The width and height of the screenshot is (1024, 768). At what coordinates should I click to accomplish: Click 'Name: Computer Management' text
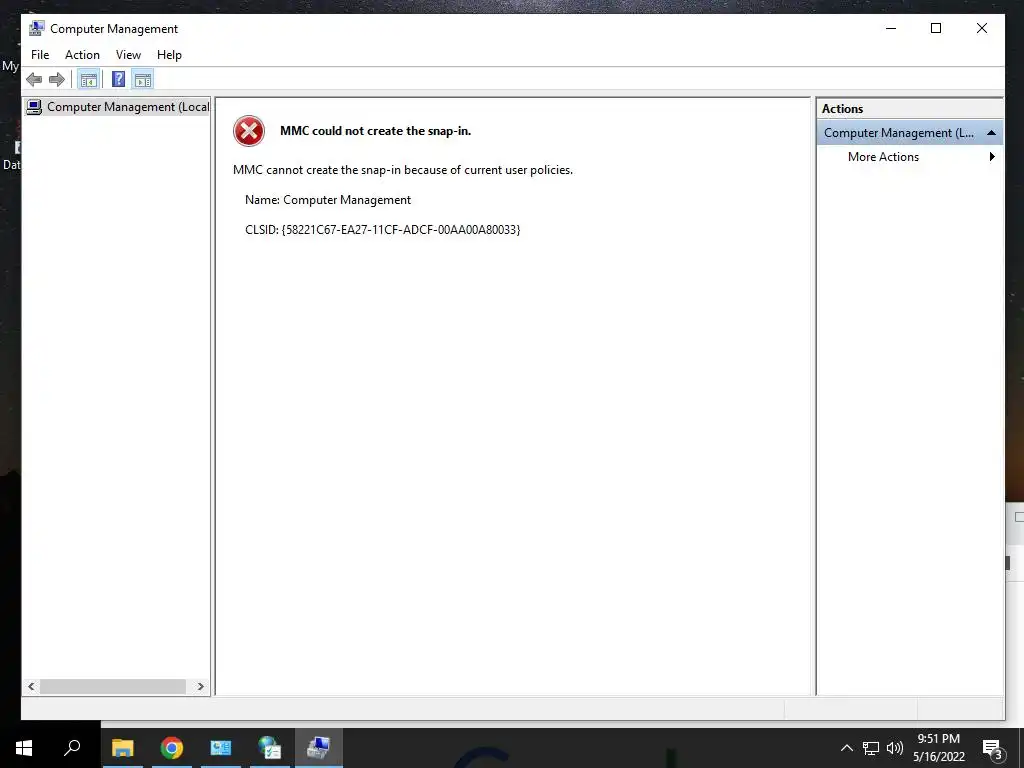pos(328,200)
